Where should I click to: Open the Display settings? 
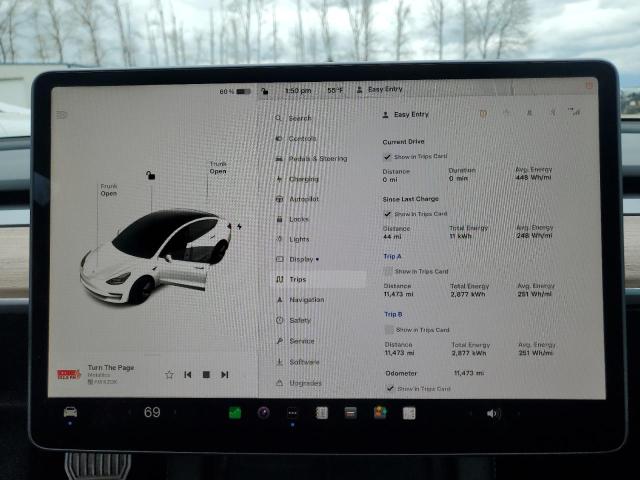pos(298,259)
